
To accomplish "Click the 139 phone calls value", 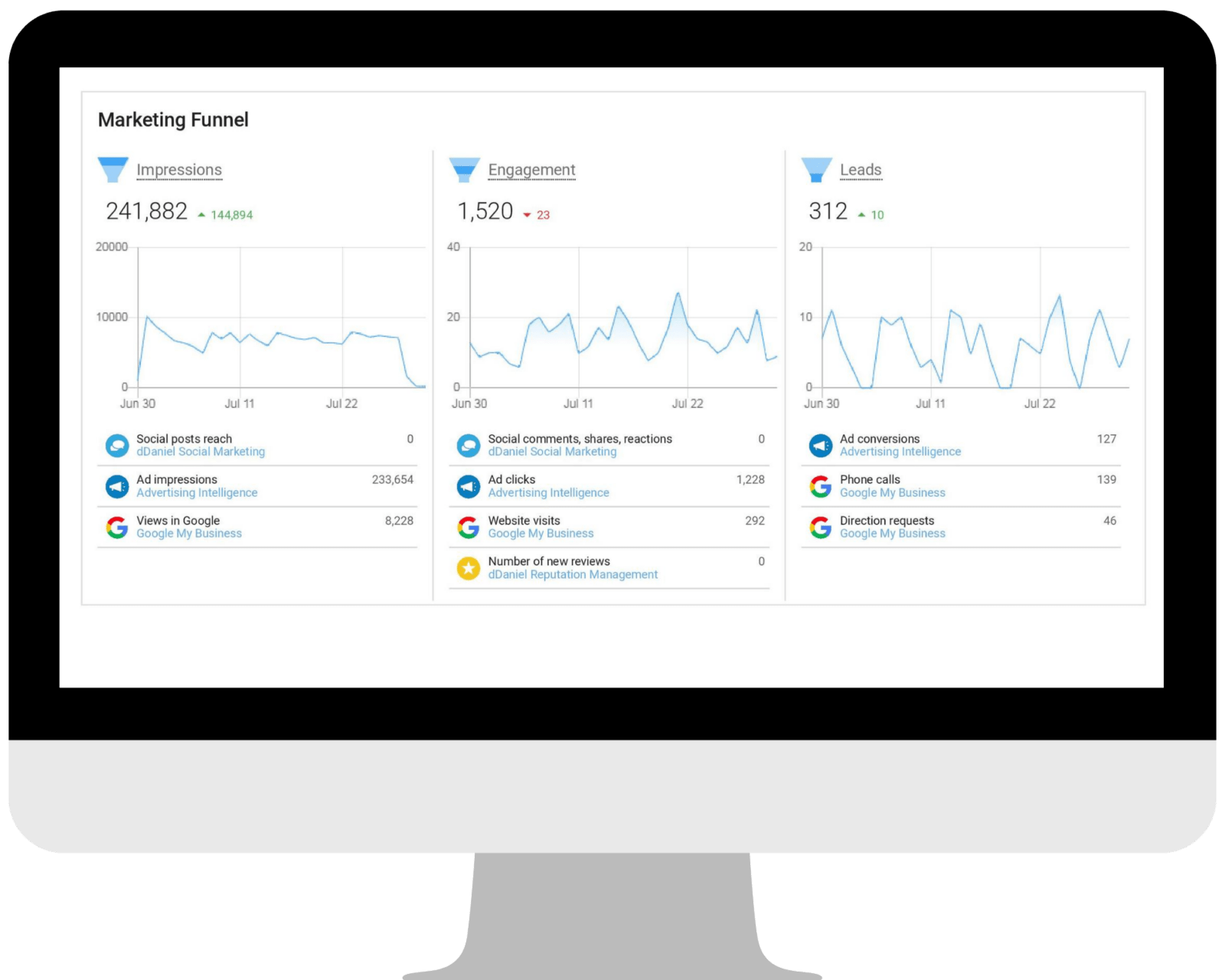I will pyautogui.click(x=1106, y=479).
